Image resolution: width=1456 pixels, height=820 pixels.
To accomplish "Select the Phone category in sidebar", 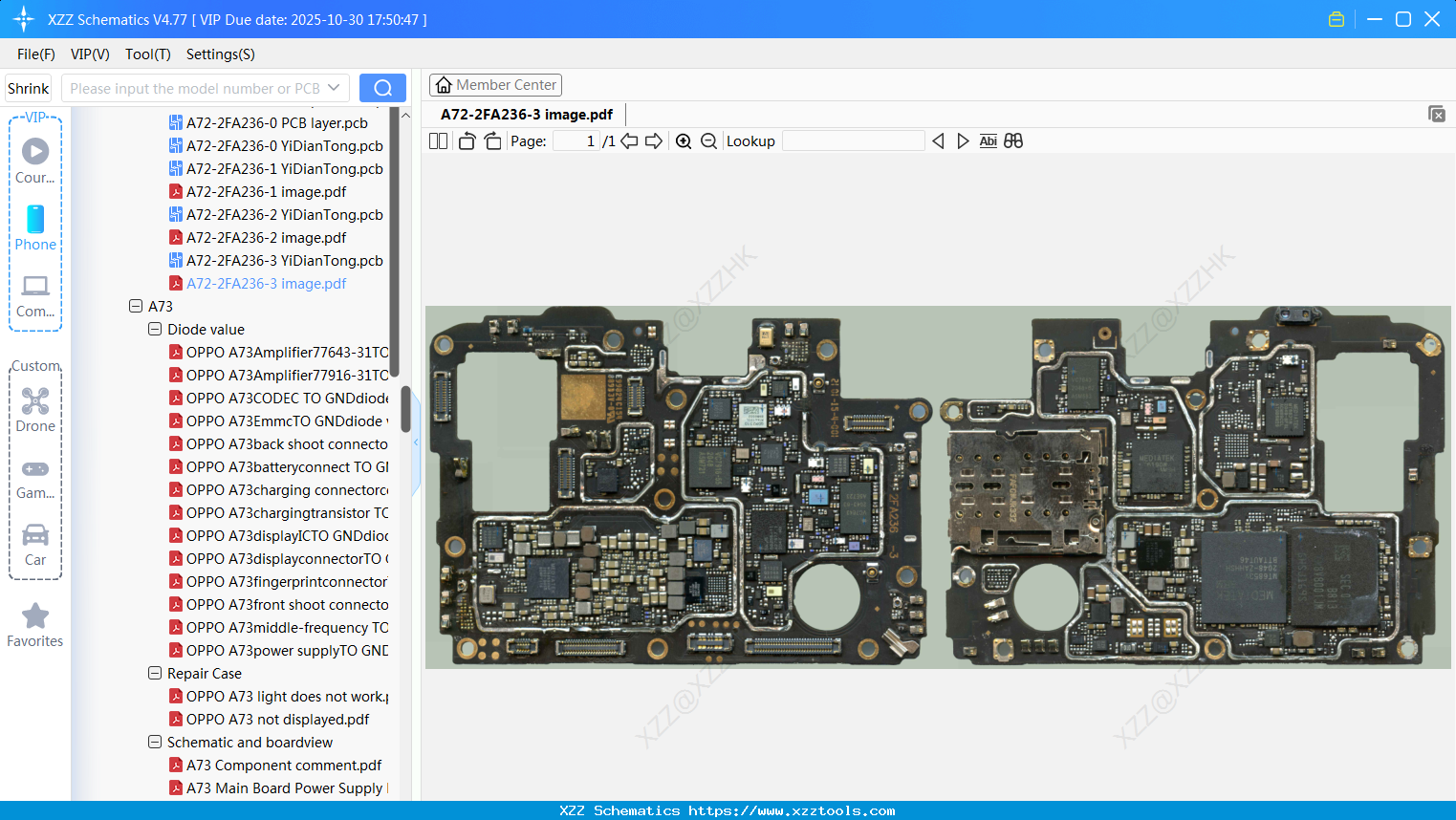I will coord(35,228).
